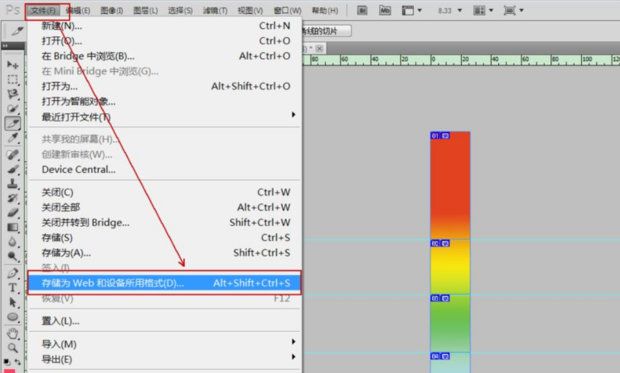Select the Ellipse shape tool

13,317
